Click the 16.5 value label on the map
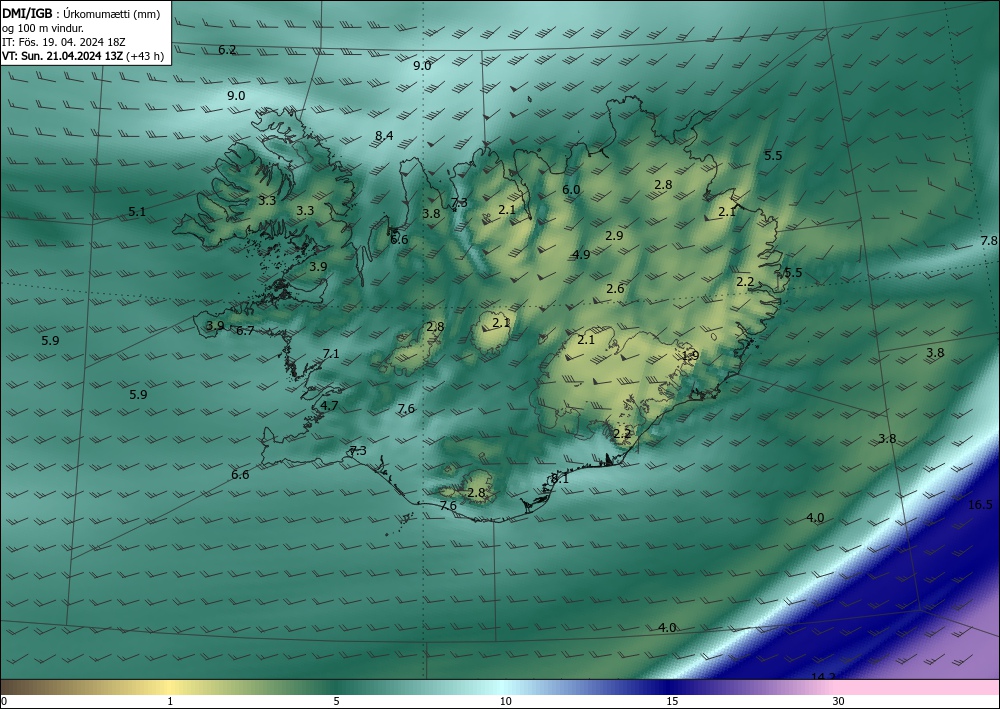This screenshot has width=1000, height=709. point(980,505)
